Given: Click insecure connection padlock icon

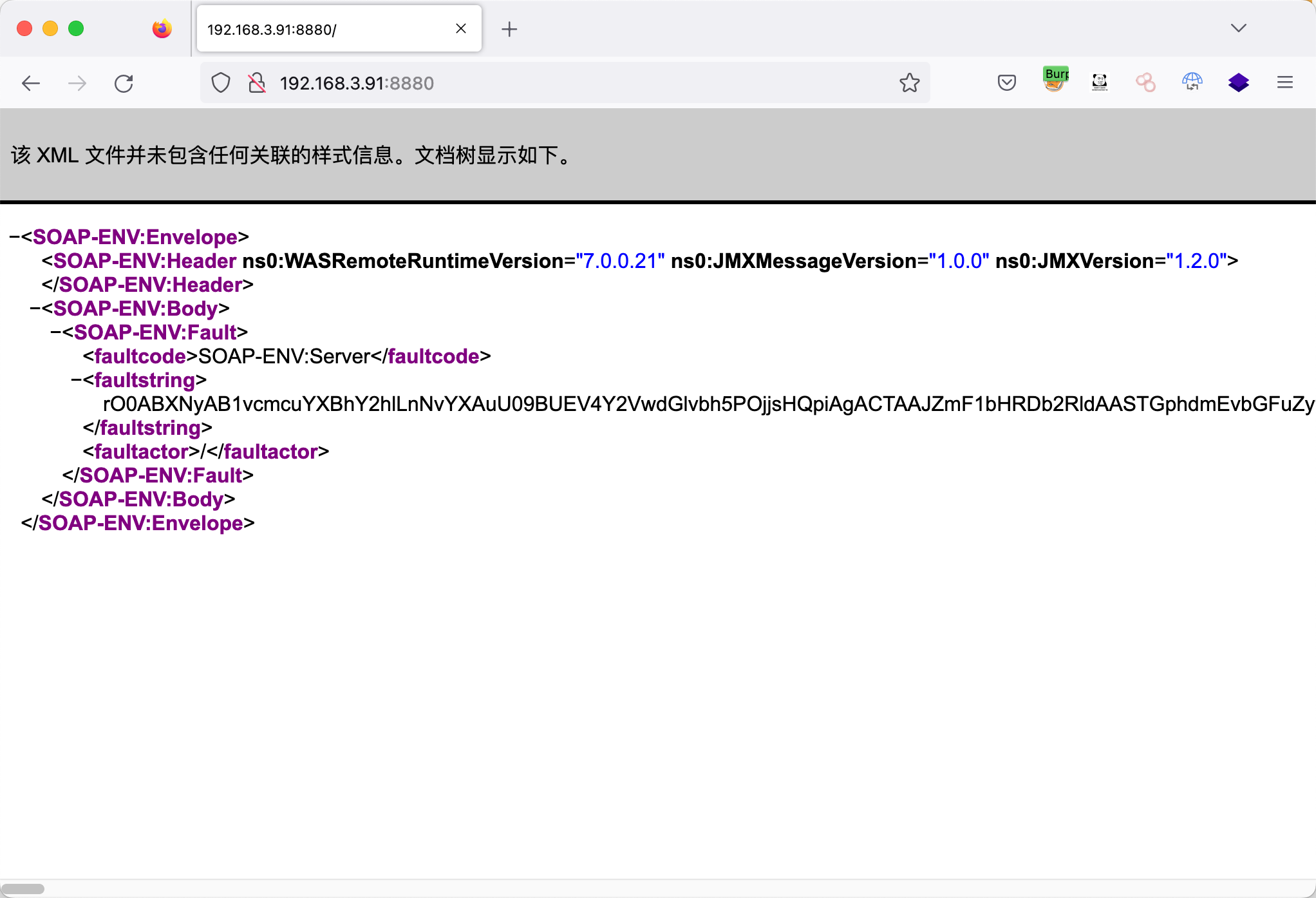Looking at the screenshot, I should click(257, 83).
